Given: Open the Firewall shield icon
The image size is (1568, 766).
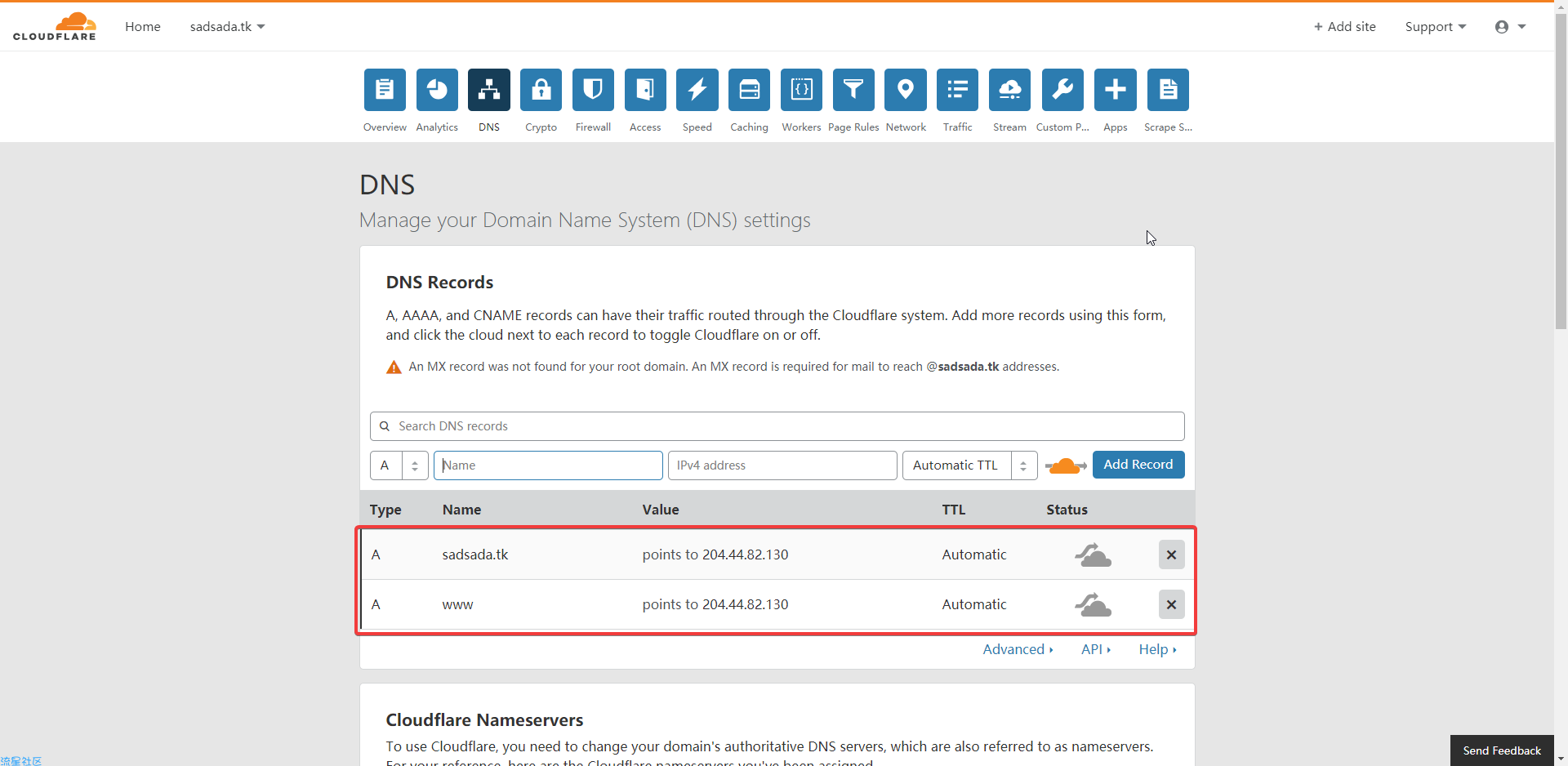Looking at the screenshot, I should tap(593, 90).
